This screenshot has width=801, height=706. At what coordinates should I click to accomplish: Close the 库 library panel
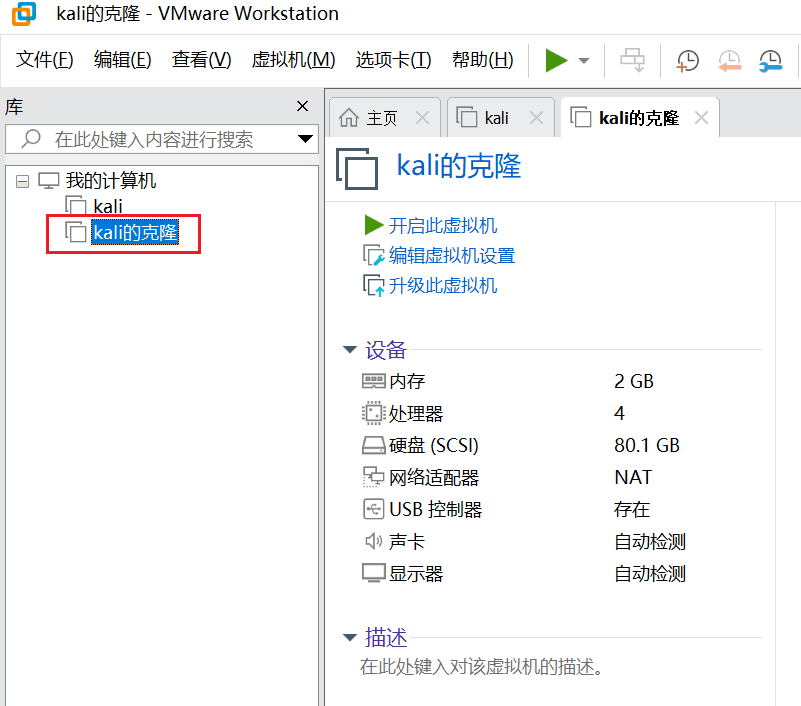pyautogui.click(x=302, y=106)
